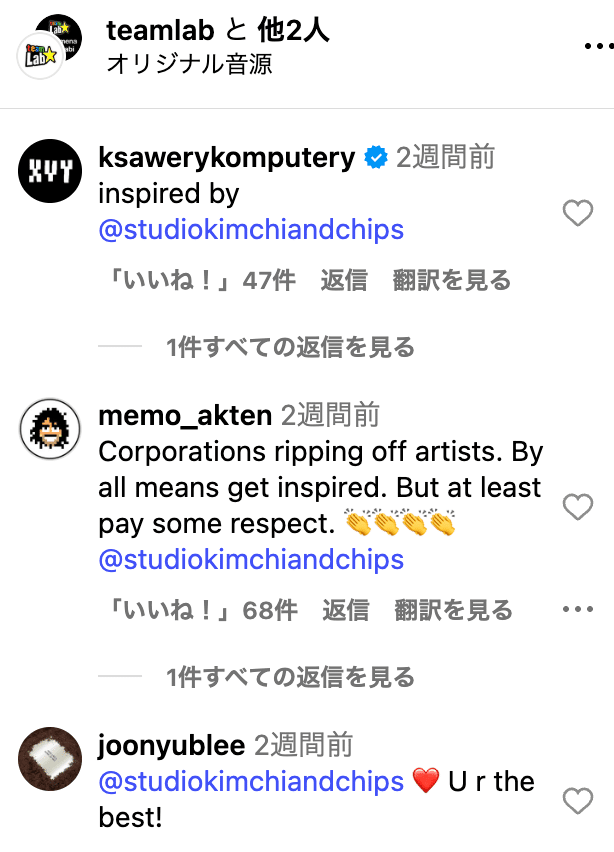Like memo_akten's comment with heart icon
Viewport: 614px width, 852px height.
pyautogui.click(x=578, y=508)
